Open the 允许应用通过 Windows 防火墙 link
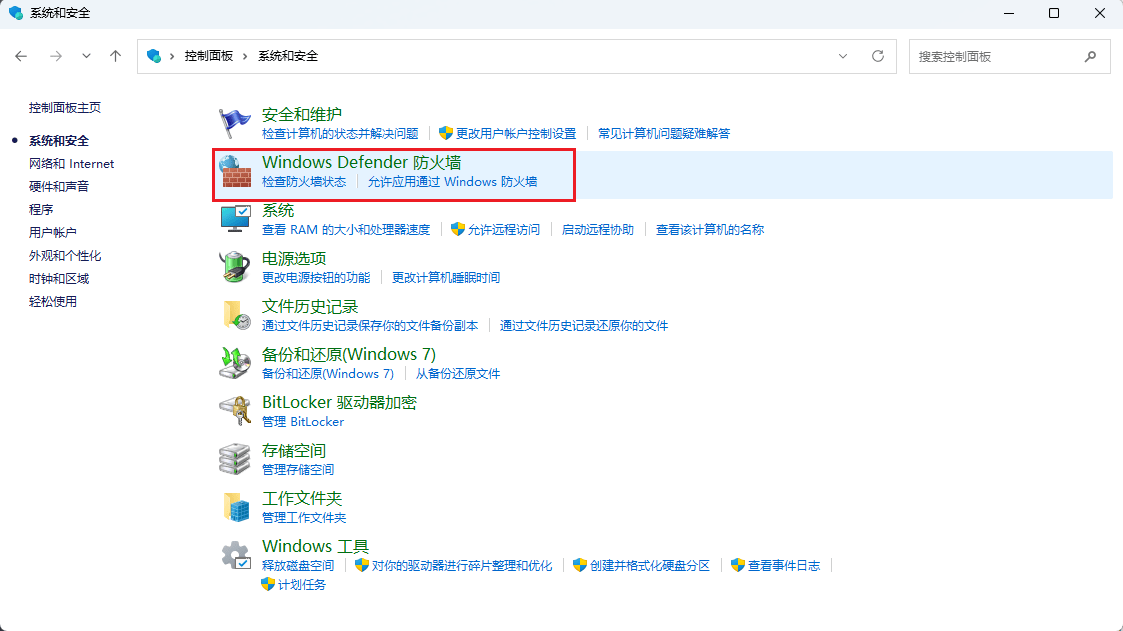Image resolution: width=1123 pixels, height=631 pixels. [452, 182]
